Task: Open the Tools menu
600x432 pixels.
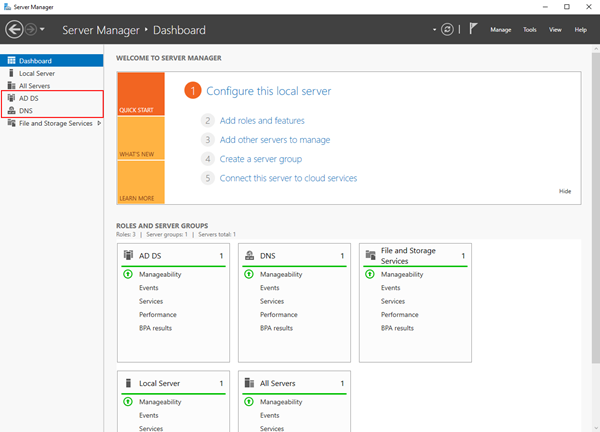Action: 530,29
